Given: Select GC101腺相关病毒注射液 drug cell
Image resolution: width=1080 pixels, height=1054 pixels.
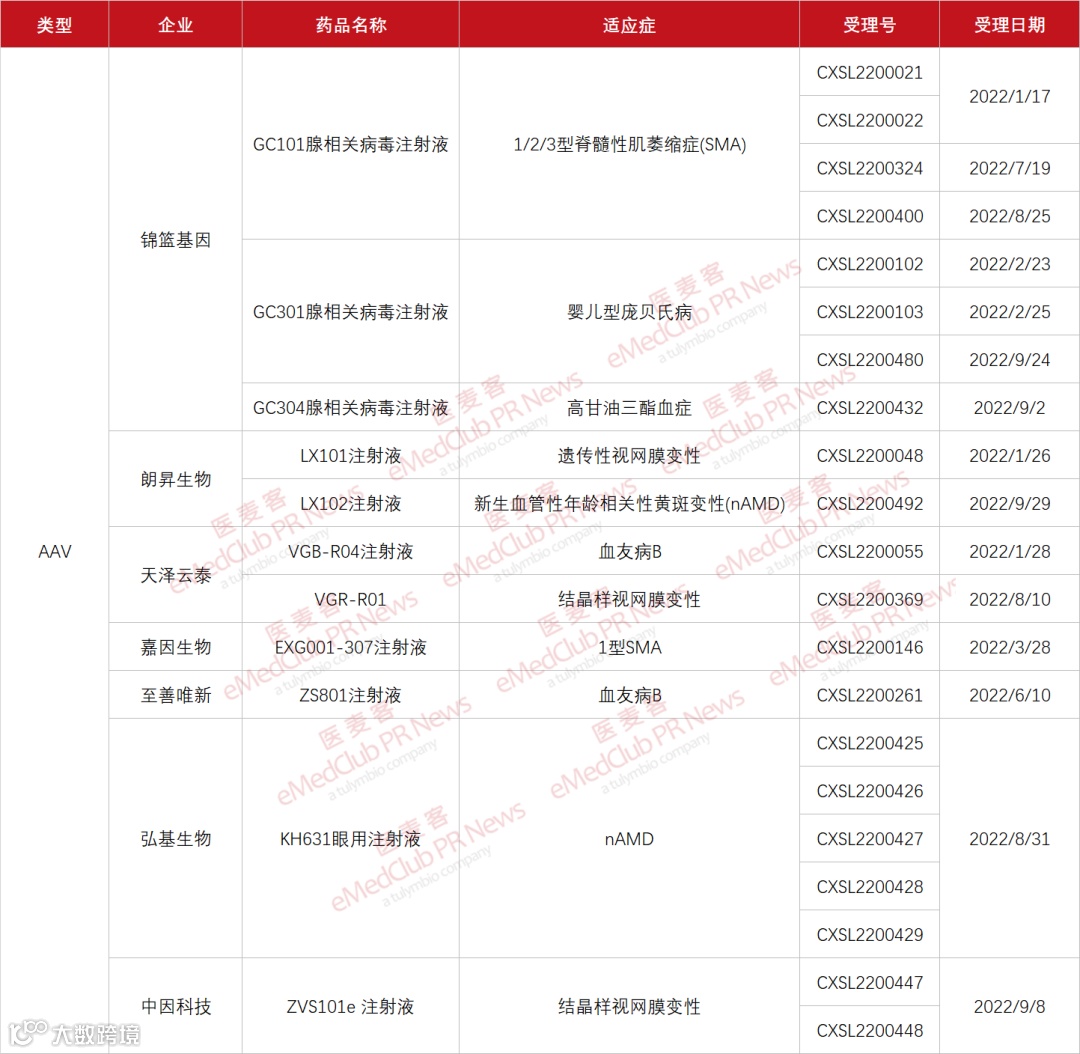Looking at the screenshot, I should pos(351,144).
